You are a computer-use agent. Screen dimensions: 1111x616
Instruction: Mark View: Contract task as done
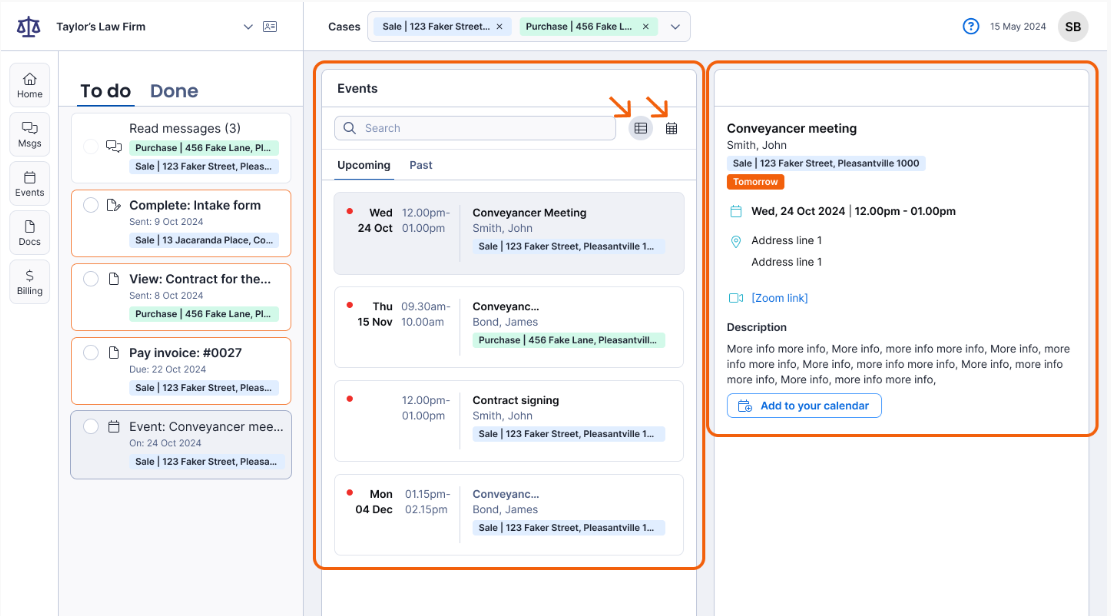tap(91, 279)
